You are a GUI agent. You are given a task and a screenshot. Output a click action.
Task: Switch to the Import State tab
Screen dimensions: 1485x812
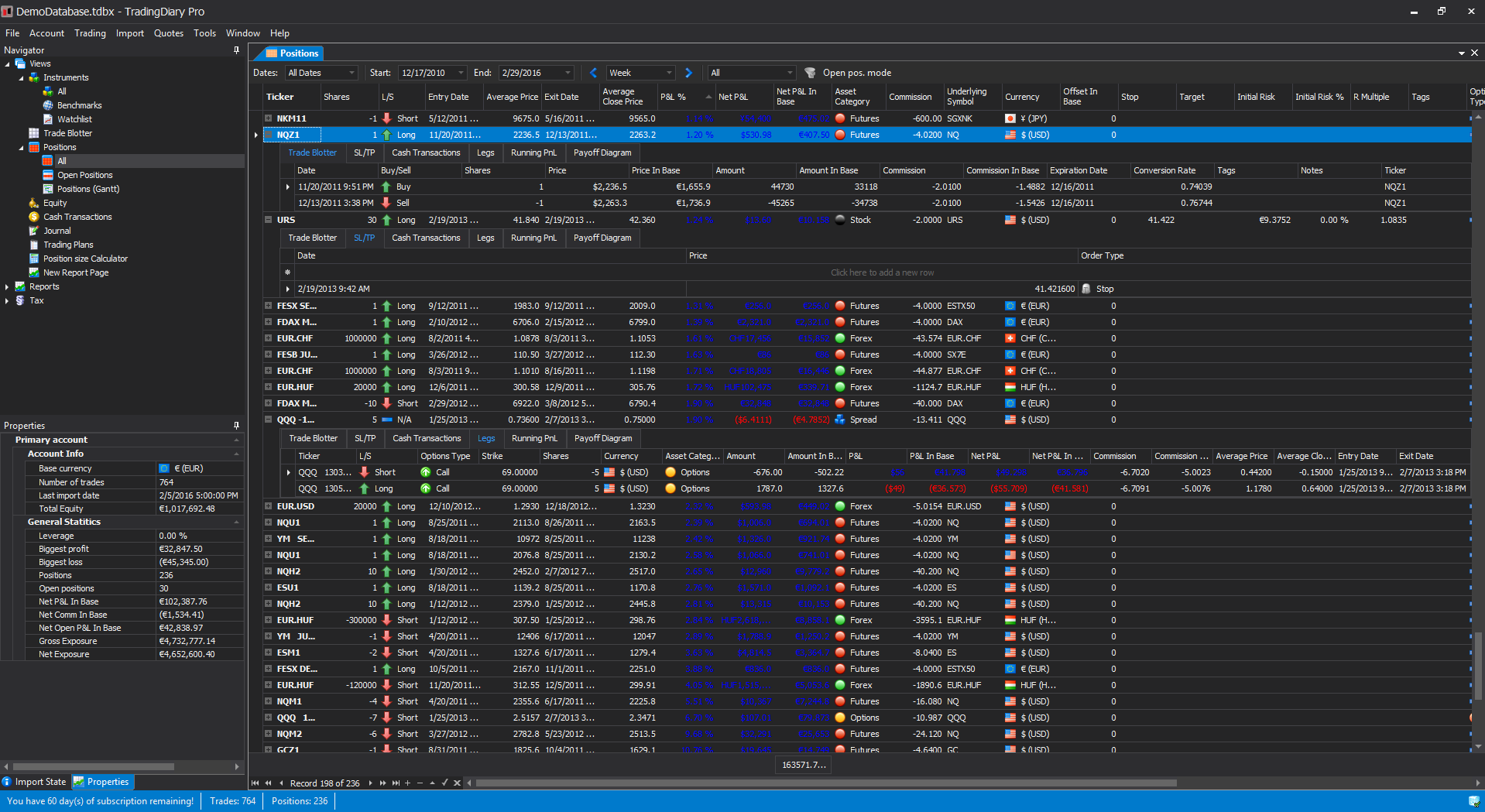point(35,782)
